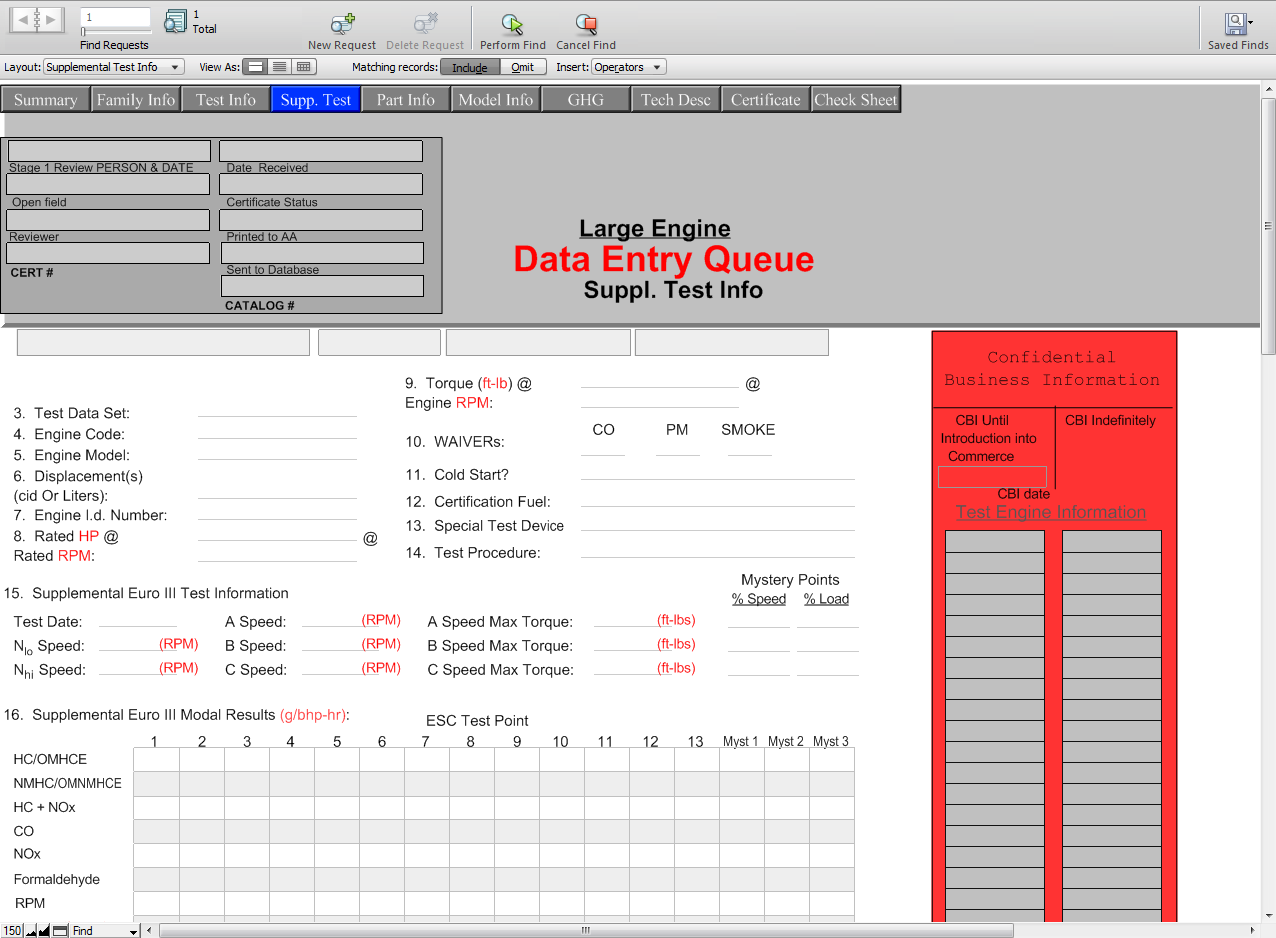Image resolution: width=1276 pixels, height=938 pixels.
Task: Click the Engine Code field
Action: [277, 430]
